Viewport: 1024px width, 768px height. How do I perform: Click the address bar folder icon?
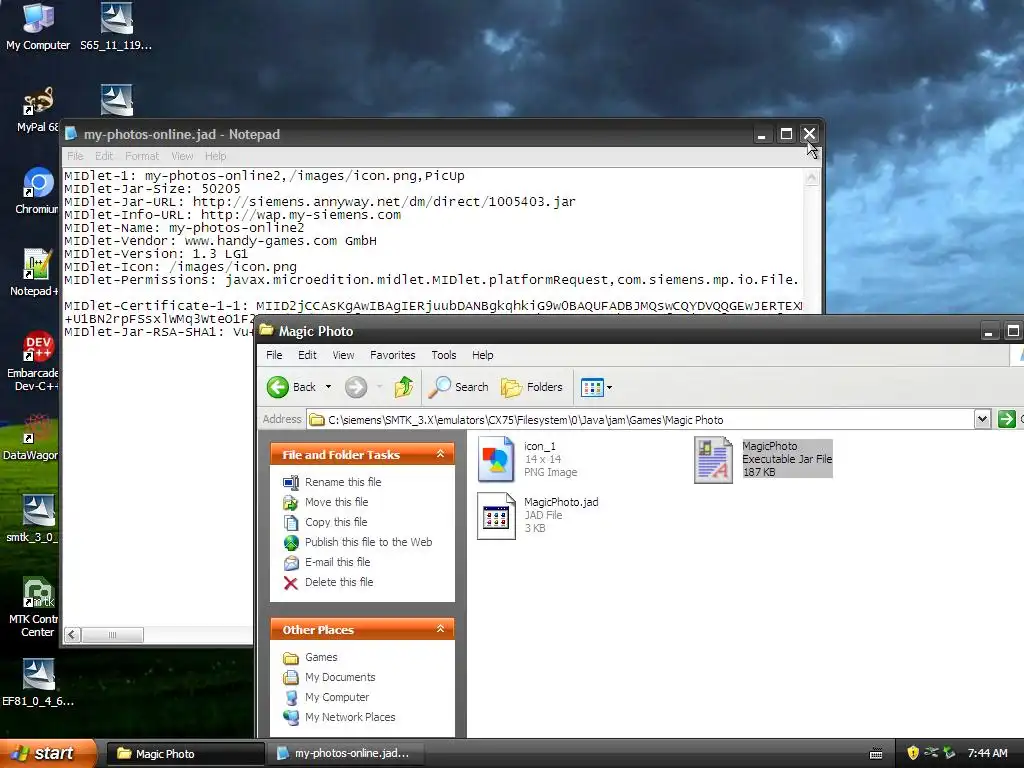(x=317, y=420)
